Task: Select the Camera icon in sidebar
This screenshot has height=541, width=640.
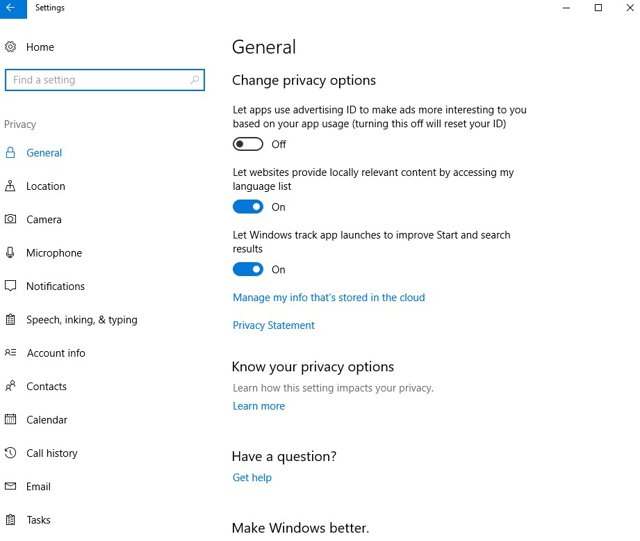Action: [10, 219]
